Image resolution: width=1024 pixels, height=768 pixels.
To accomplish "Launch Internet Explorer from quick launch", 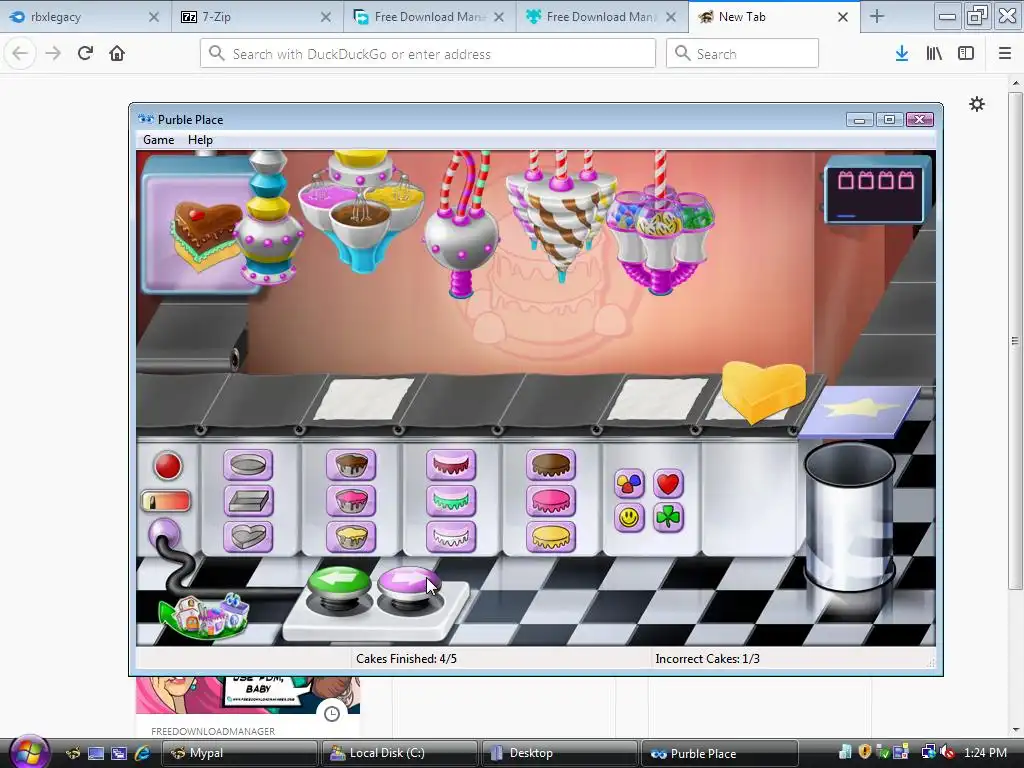I will (x=142, y=753).
